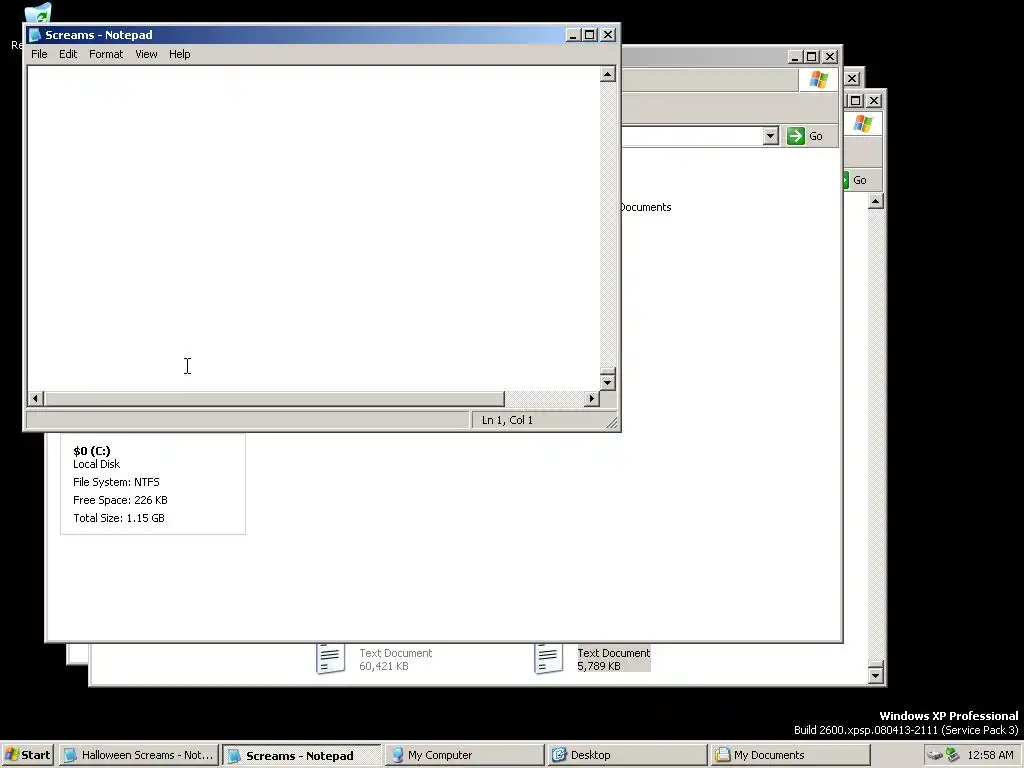
Task: Maximize the My Computer window behind Notepad
Action: (x=812, y=57)
